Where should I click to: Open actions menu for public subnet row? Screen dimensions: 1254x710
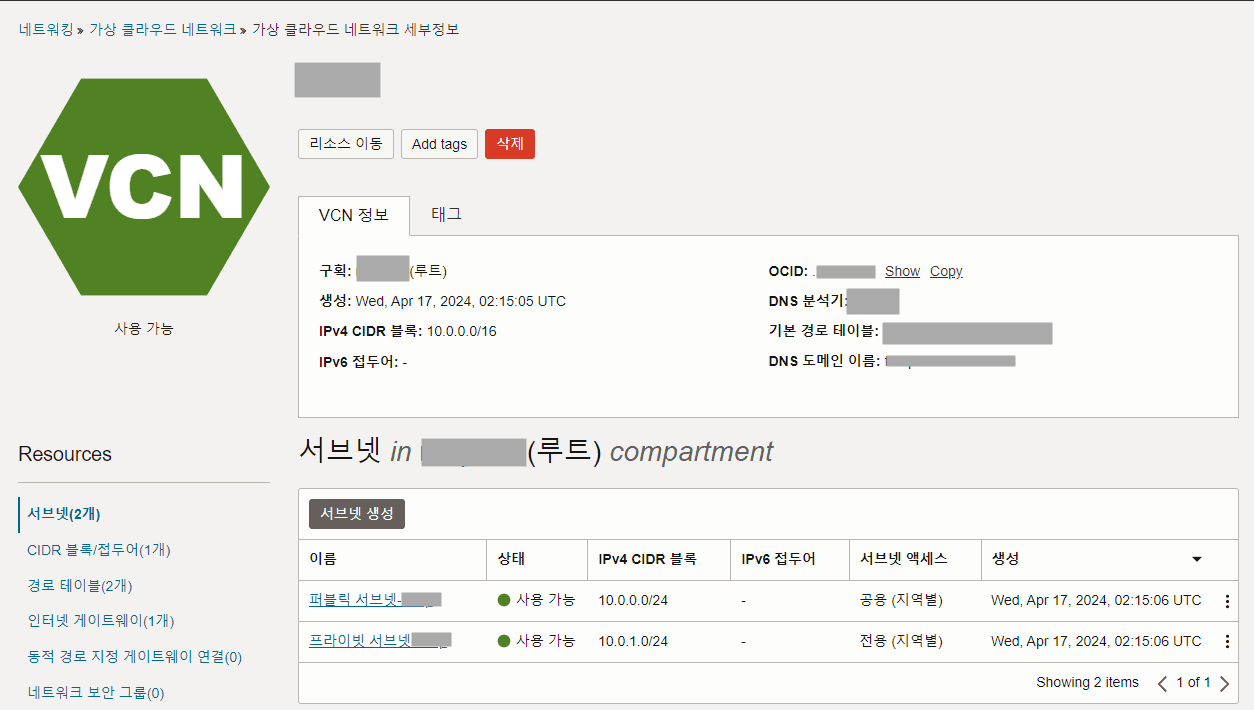click(x=1227, y=601)
